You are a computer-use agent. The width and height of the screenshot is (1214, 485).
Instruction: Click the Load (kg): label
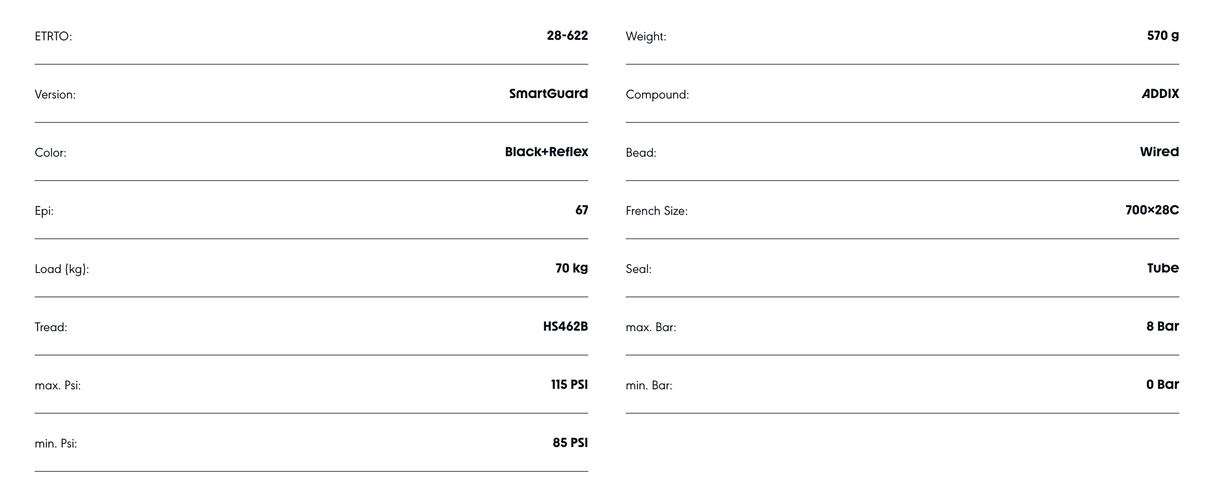tap(62, 269)
